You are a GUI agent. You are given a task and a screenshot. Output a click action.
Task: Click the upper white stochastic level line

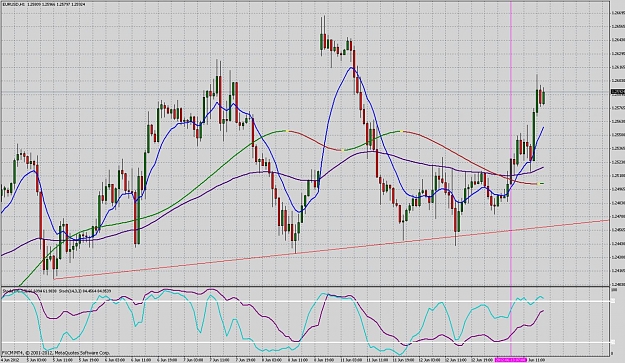point(305,301)
